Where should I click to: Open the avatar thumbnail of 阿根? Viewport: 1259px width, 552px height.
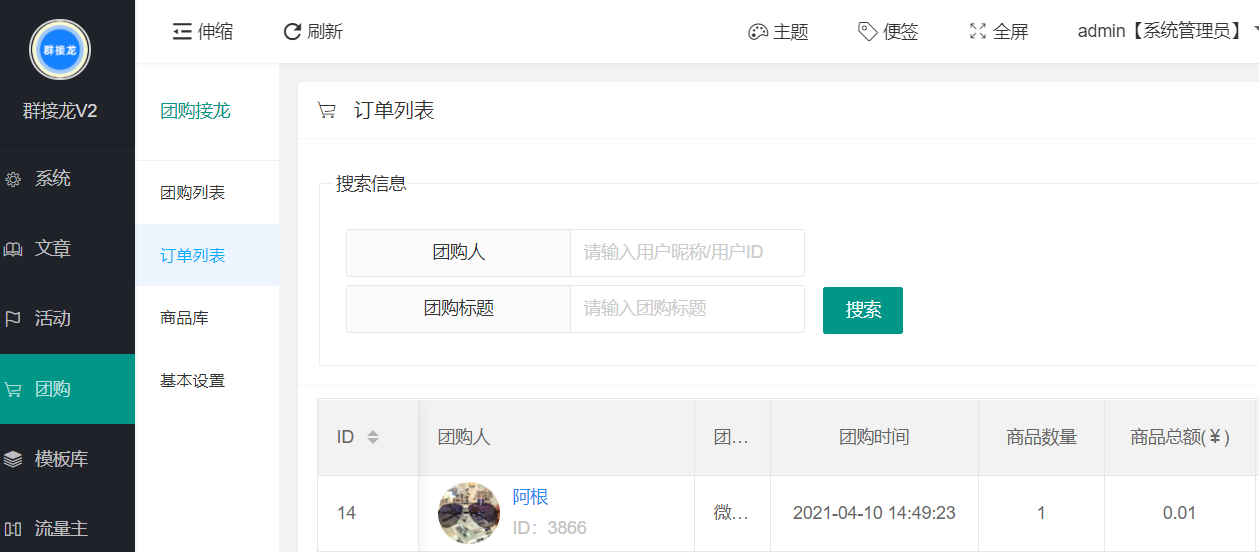click(469, 513)
